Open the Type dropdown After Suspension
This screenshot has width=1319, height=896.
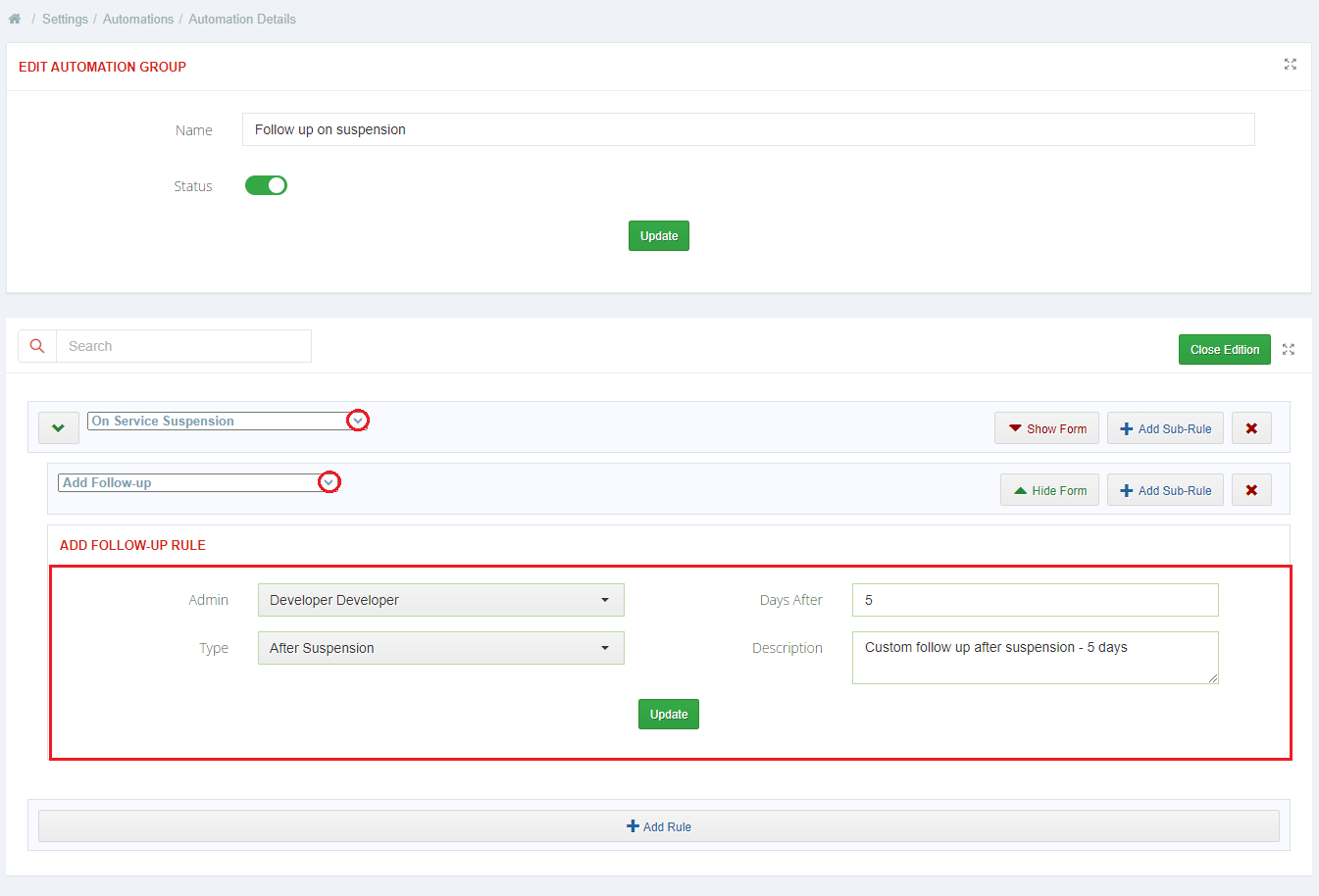click(441, 648)
